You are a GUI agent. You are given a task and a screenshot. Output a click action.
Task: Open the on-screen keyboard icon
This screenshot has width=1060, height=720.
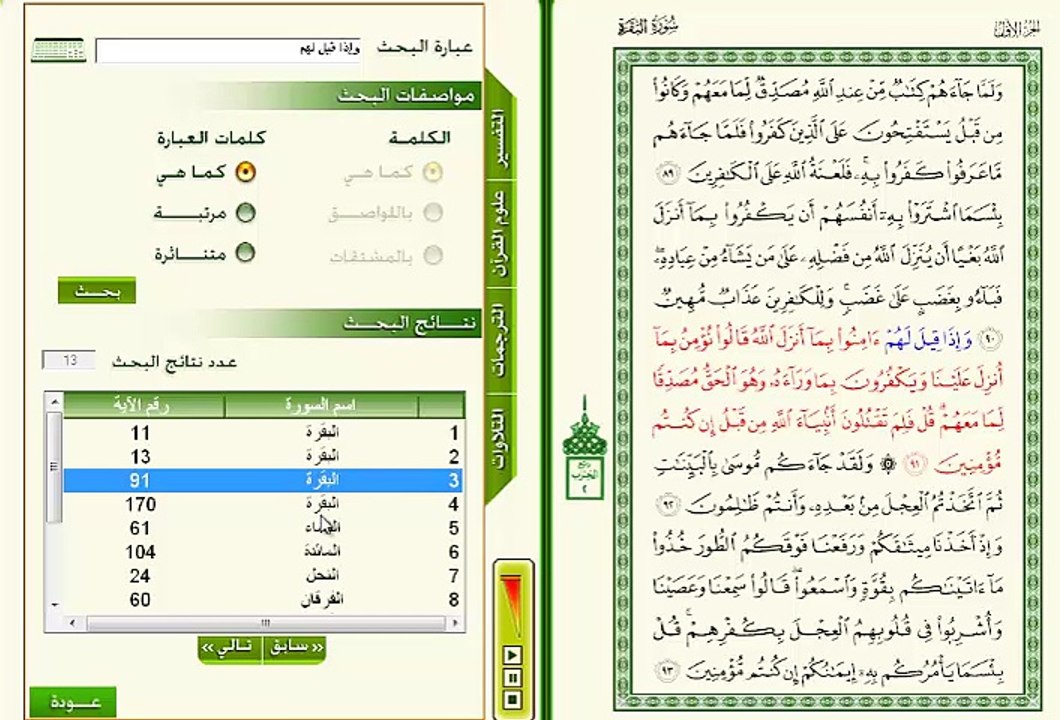click(x=58, y=50)
